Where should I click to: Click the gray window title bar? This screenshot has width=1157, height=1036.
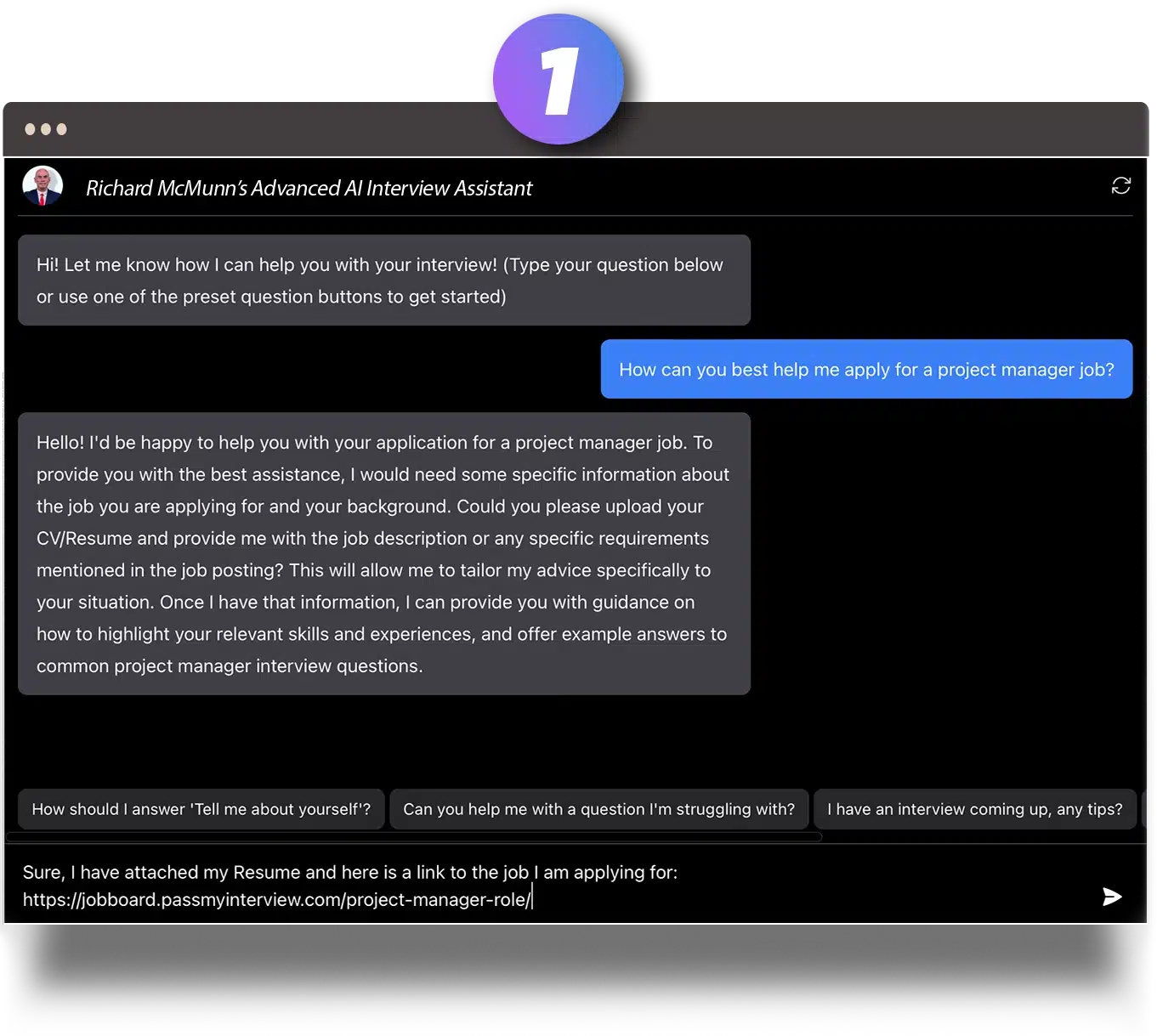point(255,129)
